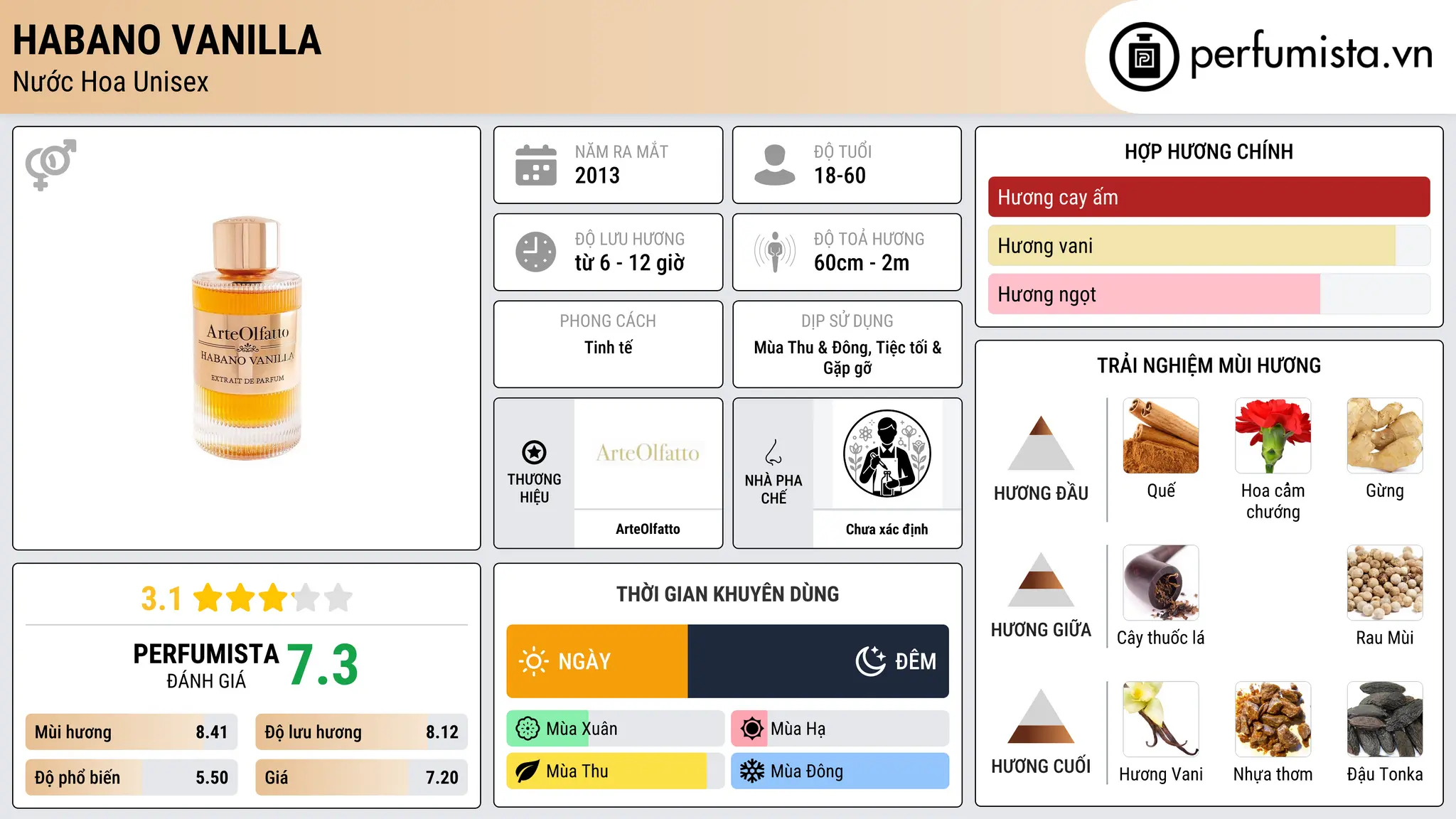Click the unisex gender symbol icon

[x=50, y=165]
